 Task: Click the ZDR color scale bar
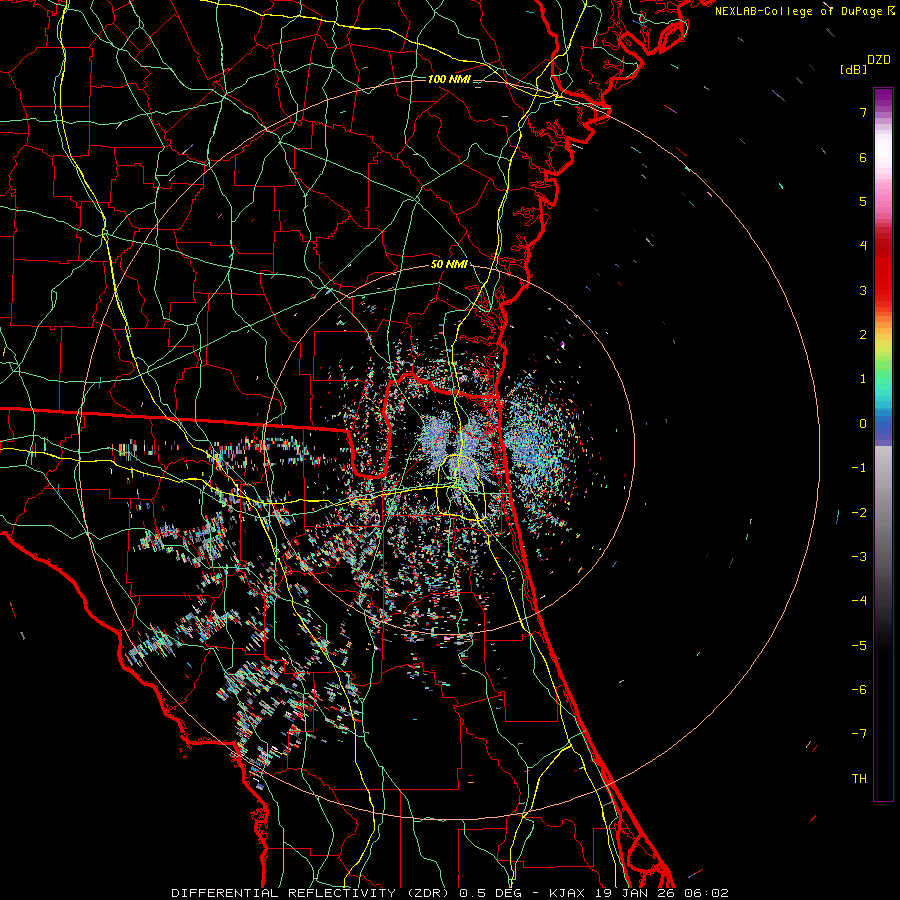(883, 444)
